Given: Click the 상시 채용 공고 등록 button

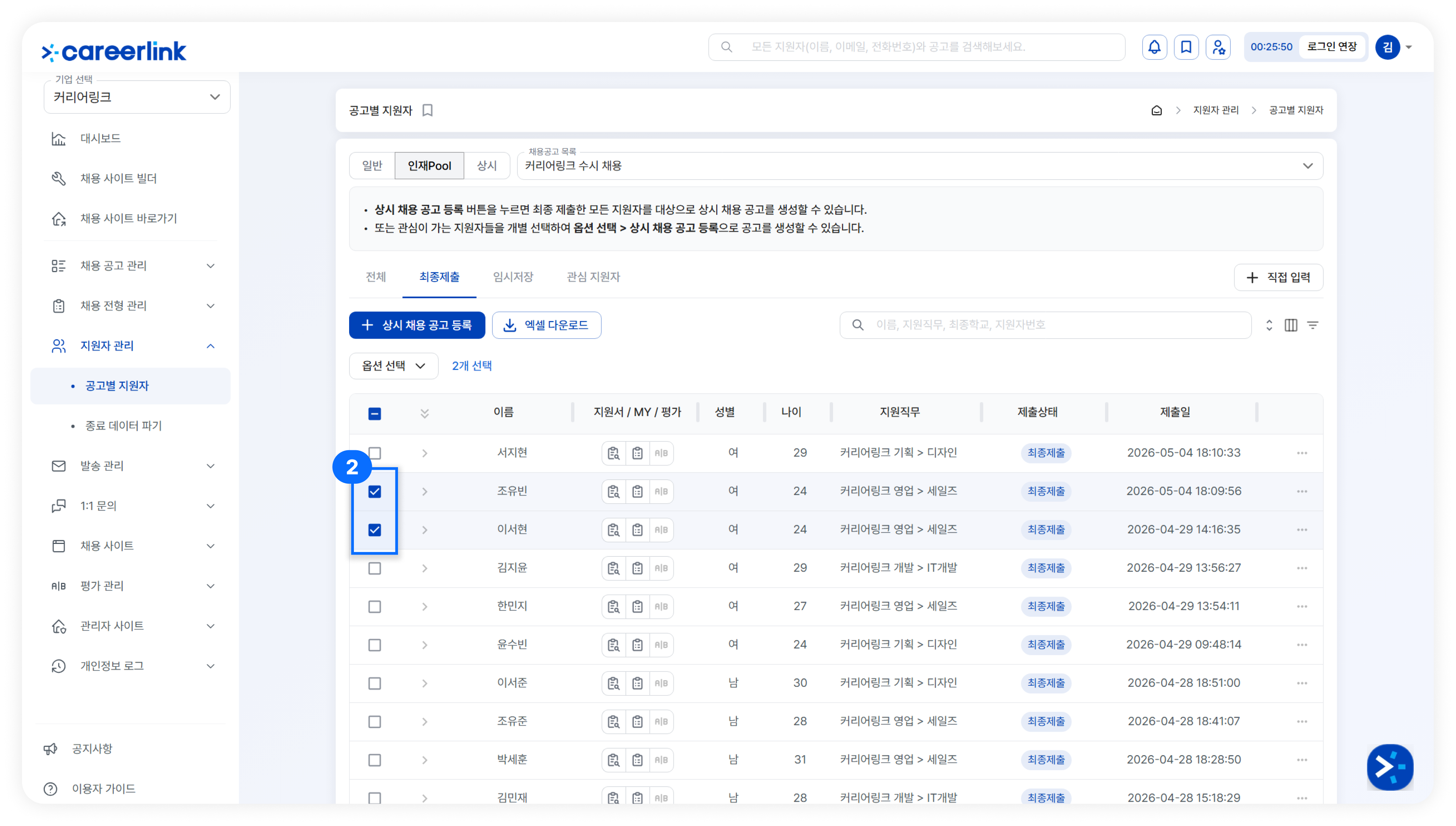Looking at the screenshot, I should click(417, 325).
